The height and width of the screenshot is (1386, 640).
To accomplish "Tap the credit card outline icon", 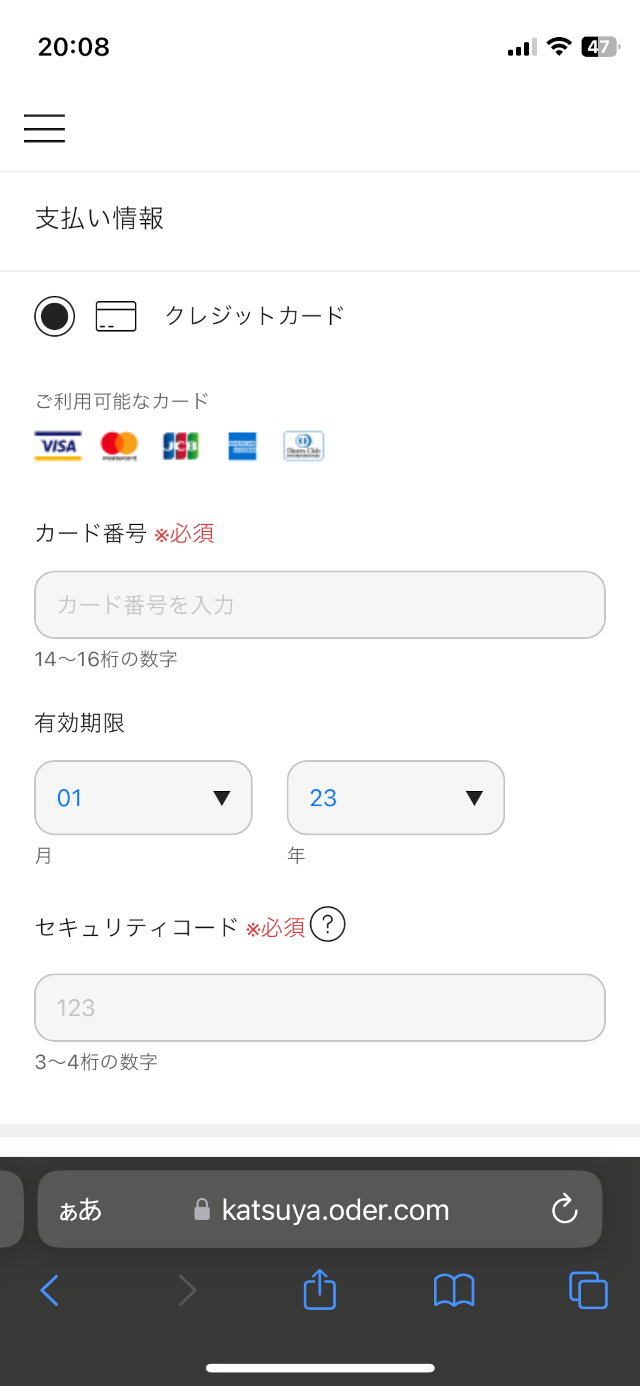I will [x=116, y=316].
